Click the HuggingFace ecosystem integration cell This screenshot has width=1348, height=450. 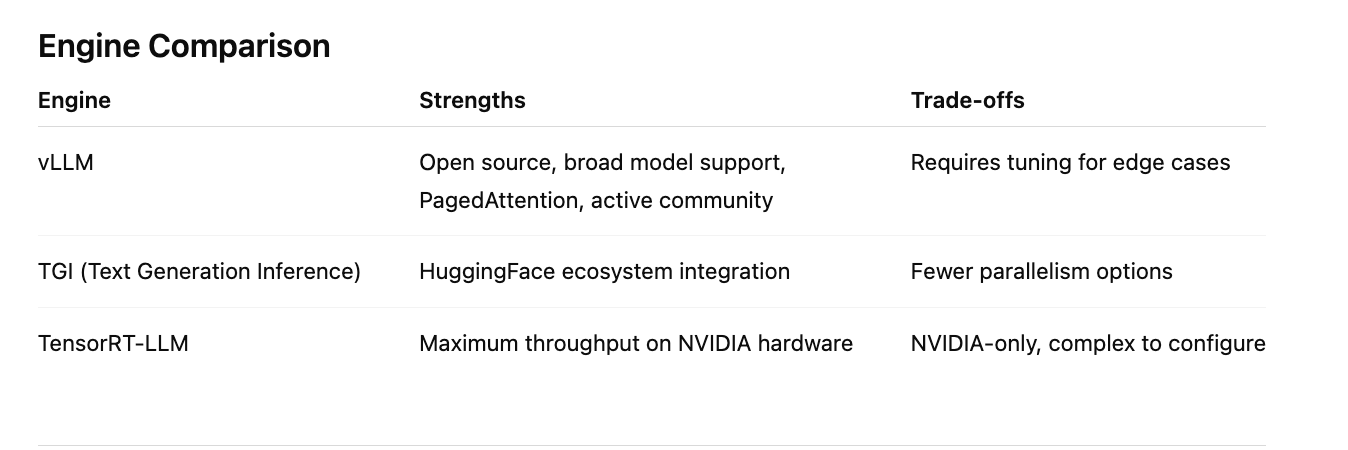tap(604, 271)
